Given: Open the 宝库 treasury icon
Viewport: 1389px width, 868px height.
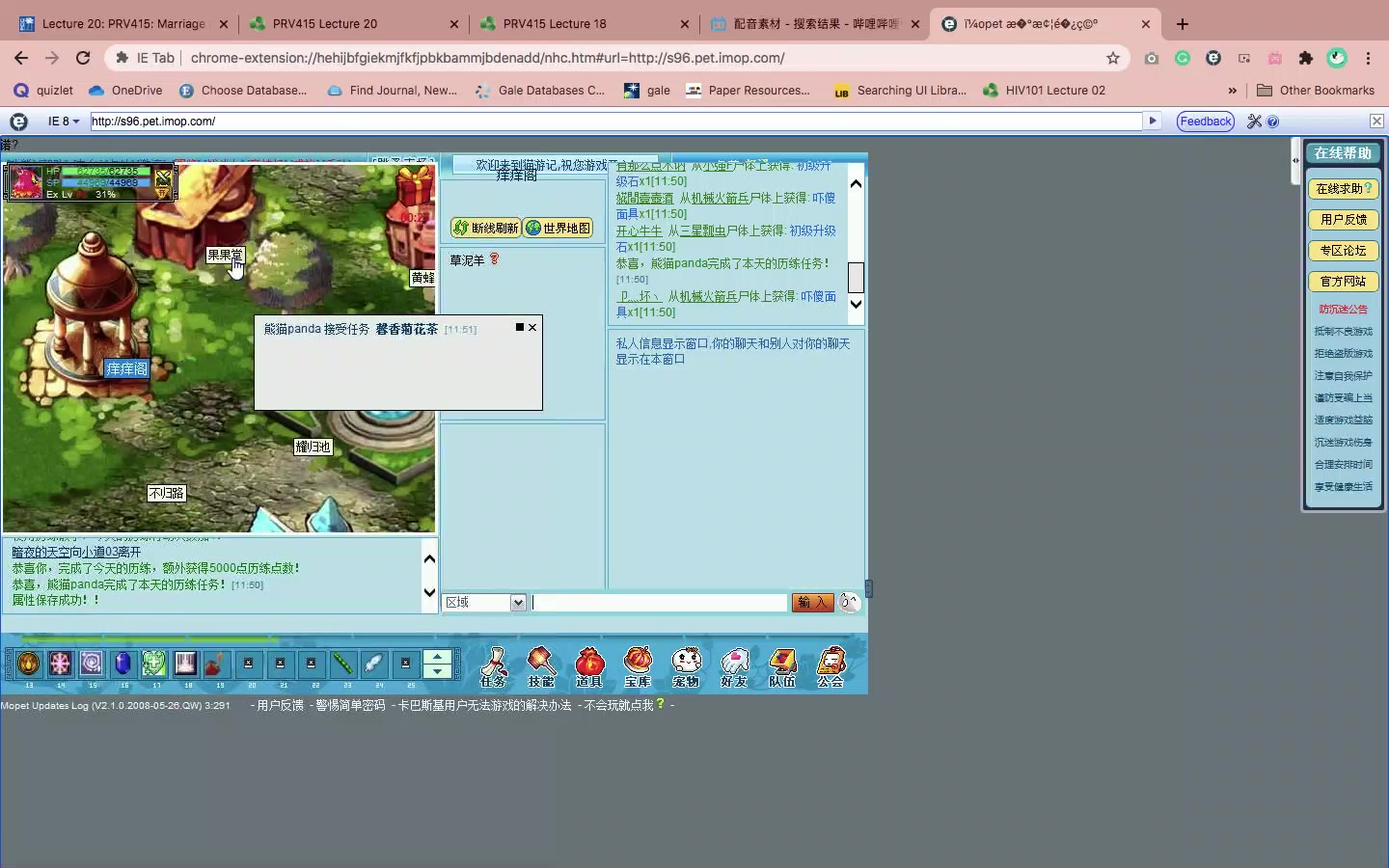Looking at the screenshot, I should (x=638, y=665).
